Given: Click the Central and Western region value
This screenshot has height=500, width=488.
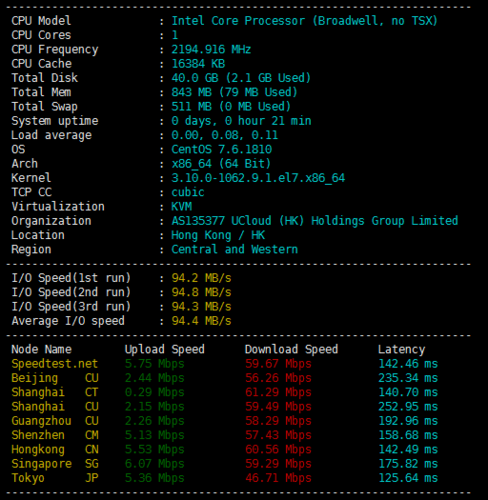Looking at the screenshot, I should (234, 250).
